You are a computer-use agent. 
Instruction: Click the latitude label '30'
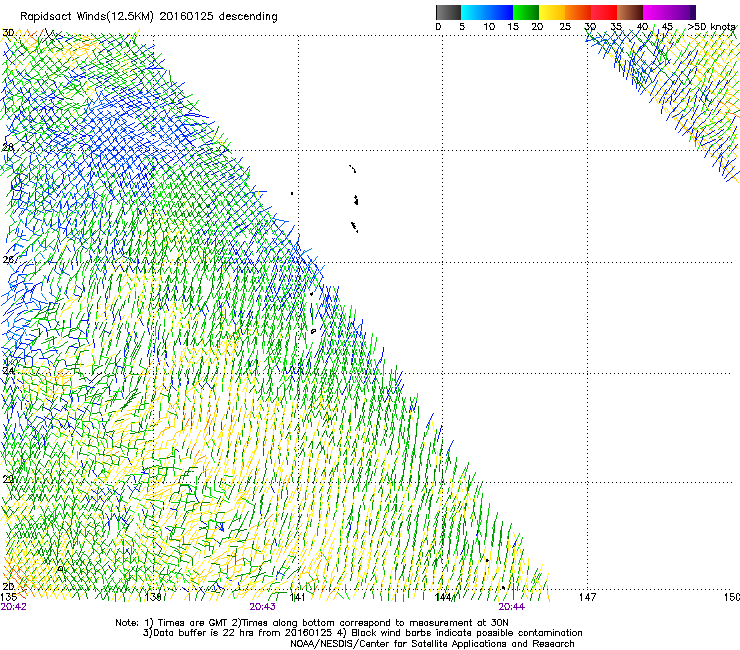(8, 33)
